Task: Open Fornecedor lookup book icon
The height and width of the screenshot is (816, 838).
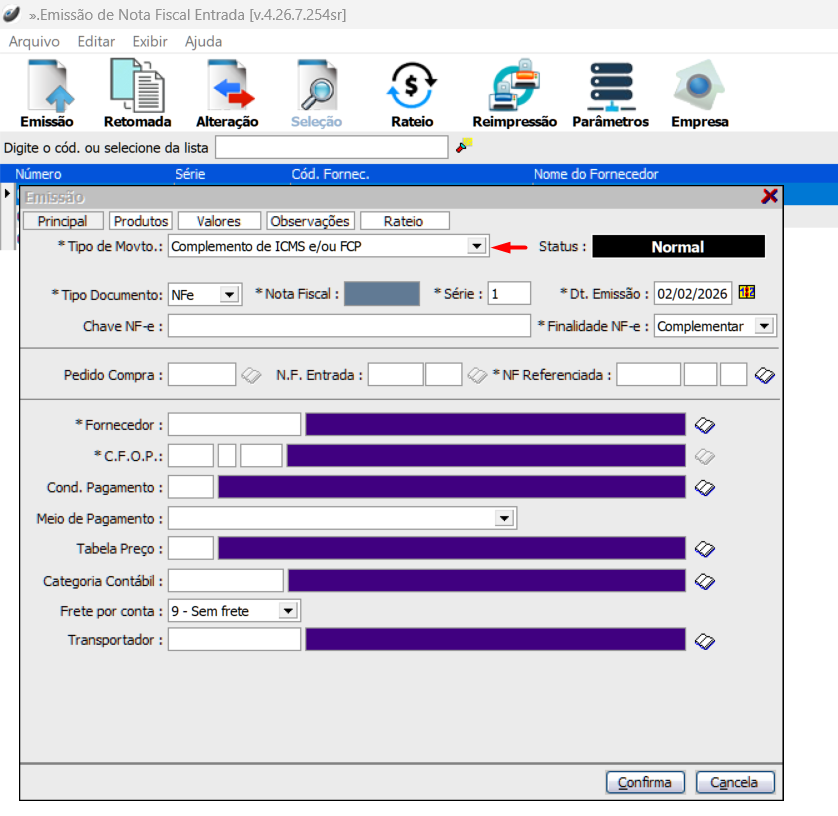Action: click(705, 425)
